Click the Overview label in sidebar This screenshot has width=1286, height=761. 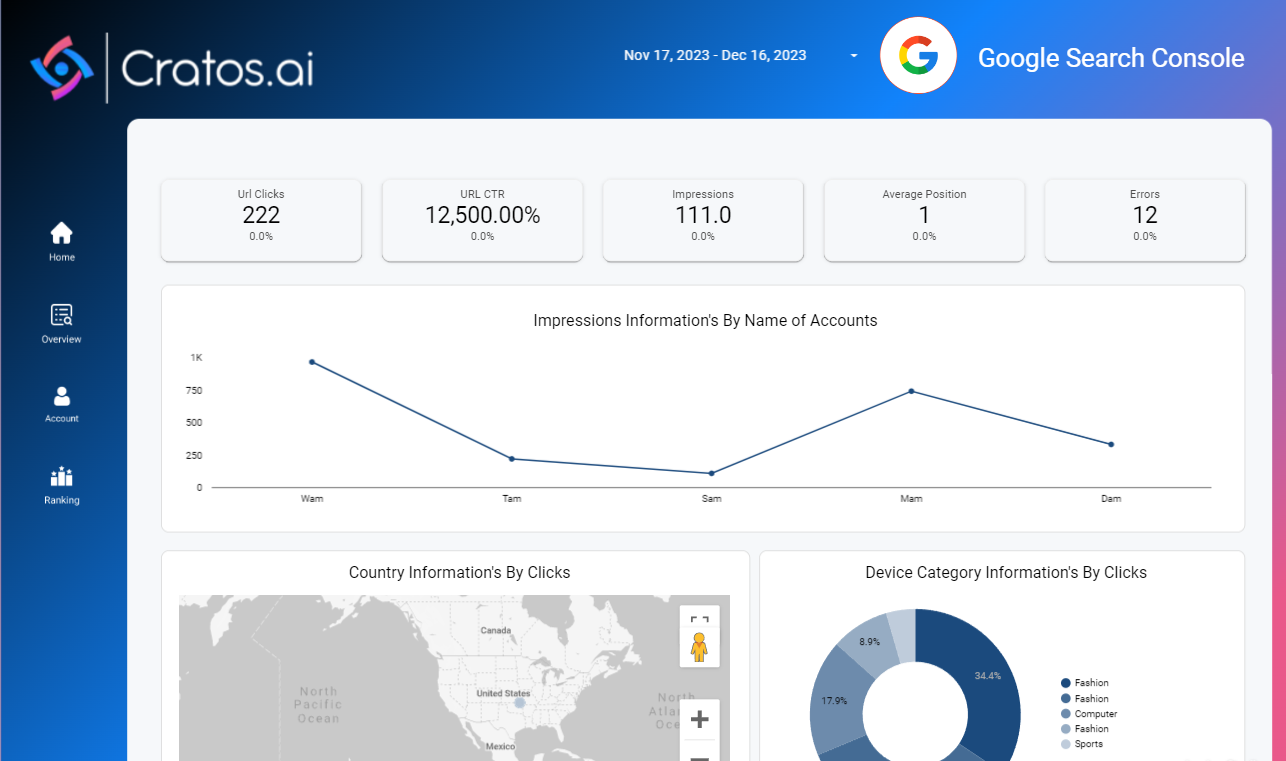click(62, 340)
